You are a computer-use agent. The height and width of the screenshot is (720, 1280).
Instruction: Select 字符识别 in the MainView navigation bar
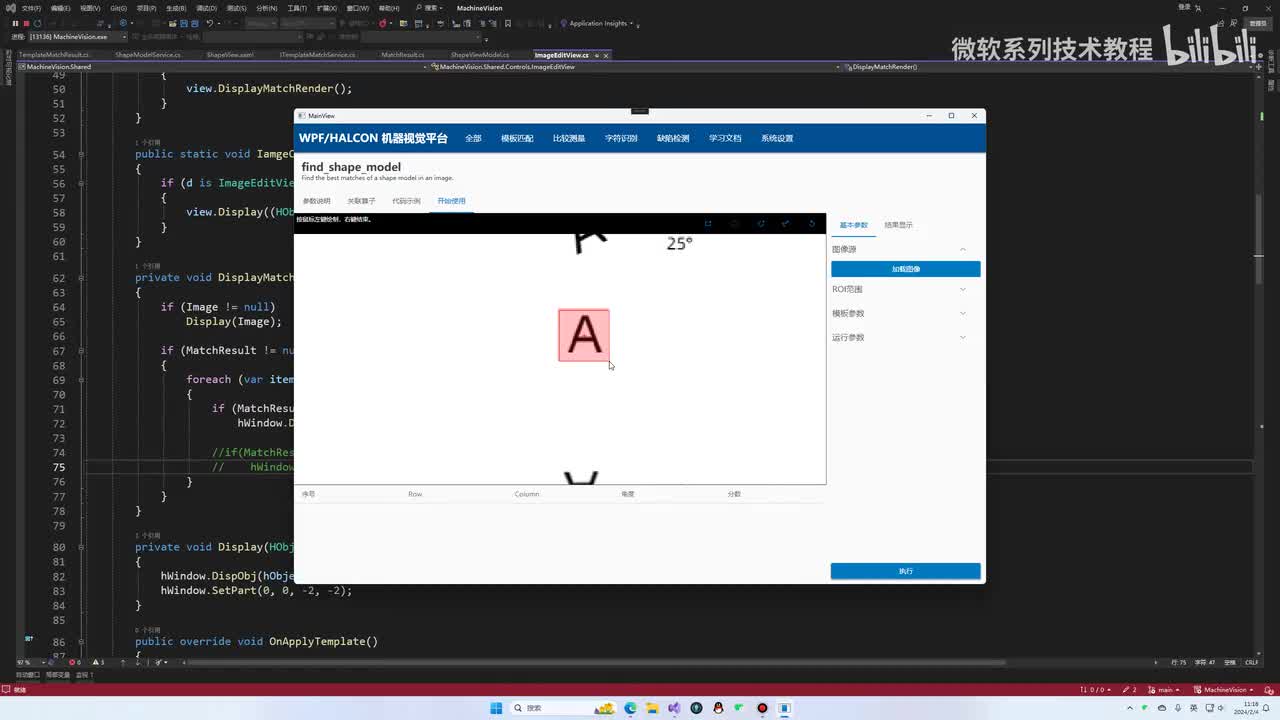tap(621, 138)
